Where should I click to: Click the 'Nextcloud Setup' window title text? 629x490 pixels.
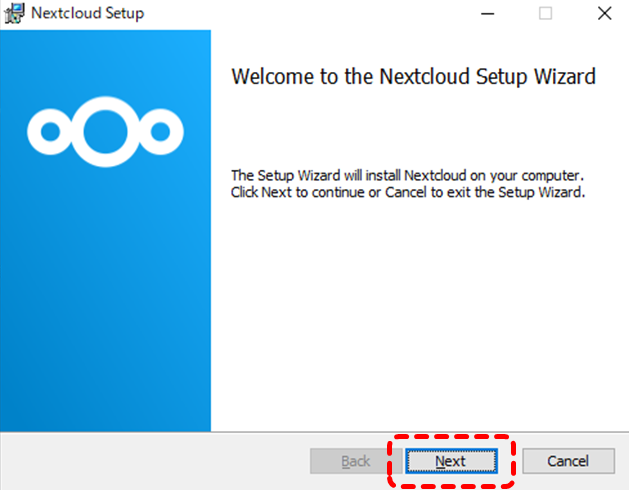coord(87,13)
